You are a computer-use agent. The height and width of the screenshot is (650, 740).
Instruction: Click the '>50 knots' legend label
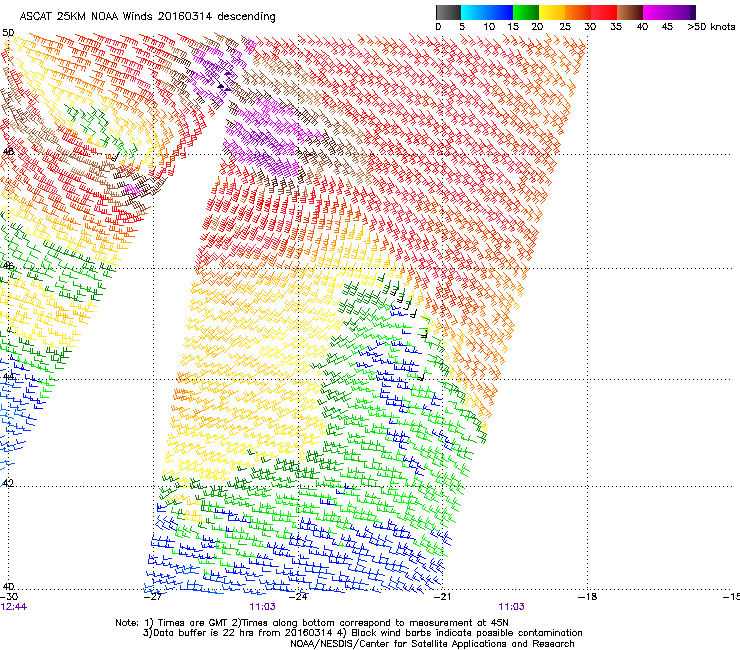point(711,27)
